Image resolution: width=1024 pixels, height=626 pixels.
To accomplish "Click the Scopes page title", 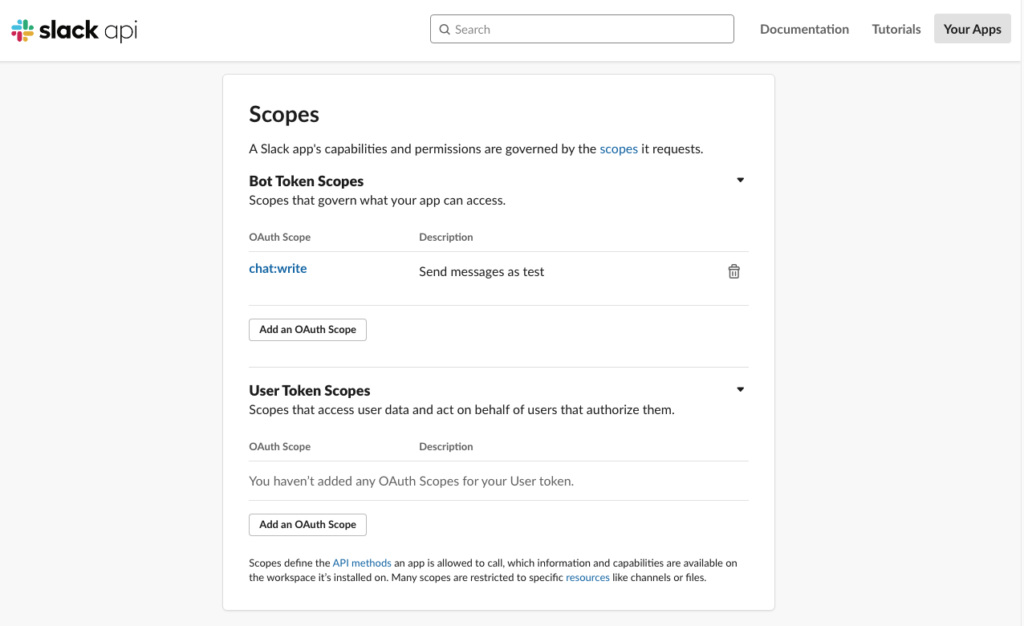I will 284,114.
